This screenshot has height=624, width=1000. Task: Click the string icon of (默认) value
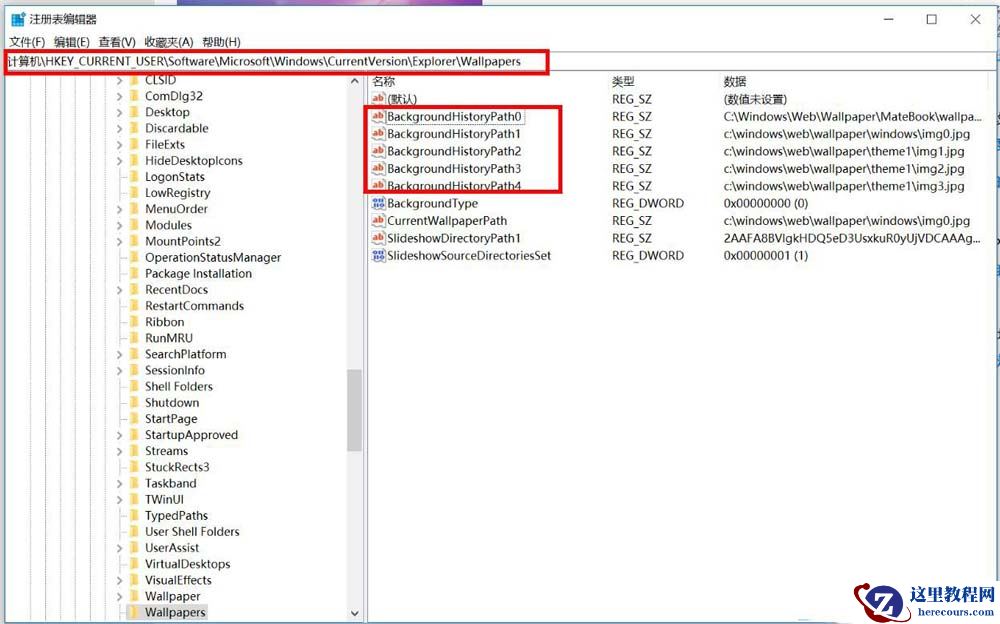tap(378, 98)
